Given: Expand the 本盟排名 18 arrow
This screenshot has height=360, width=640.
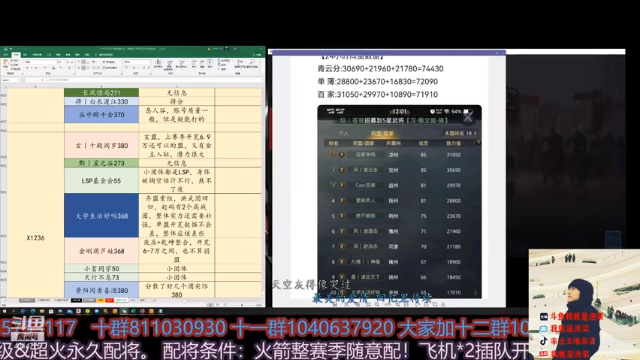Looking at the screenshot, I should pyautogui.click(x=475, y=133).
